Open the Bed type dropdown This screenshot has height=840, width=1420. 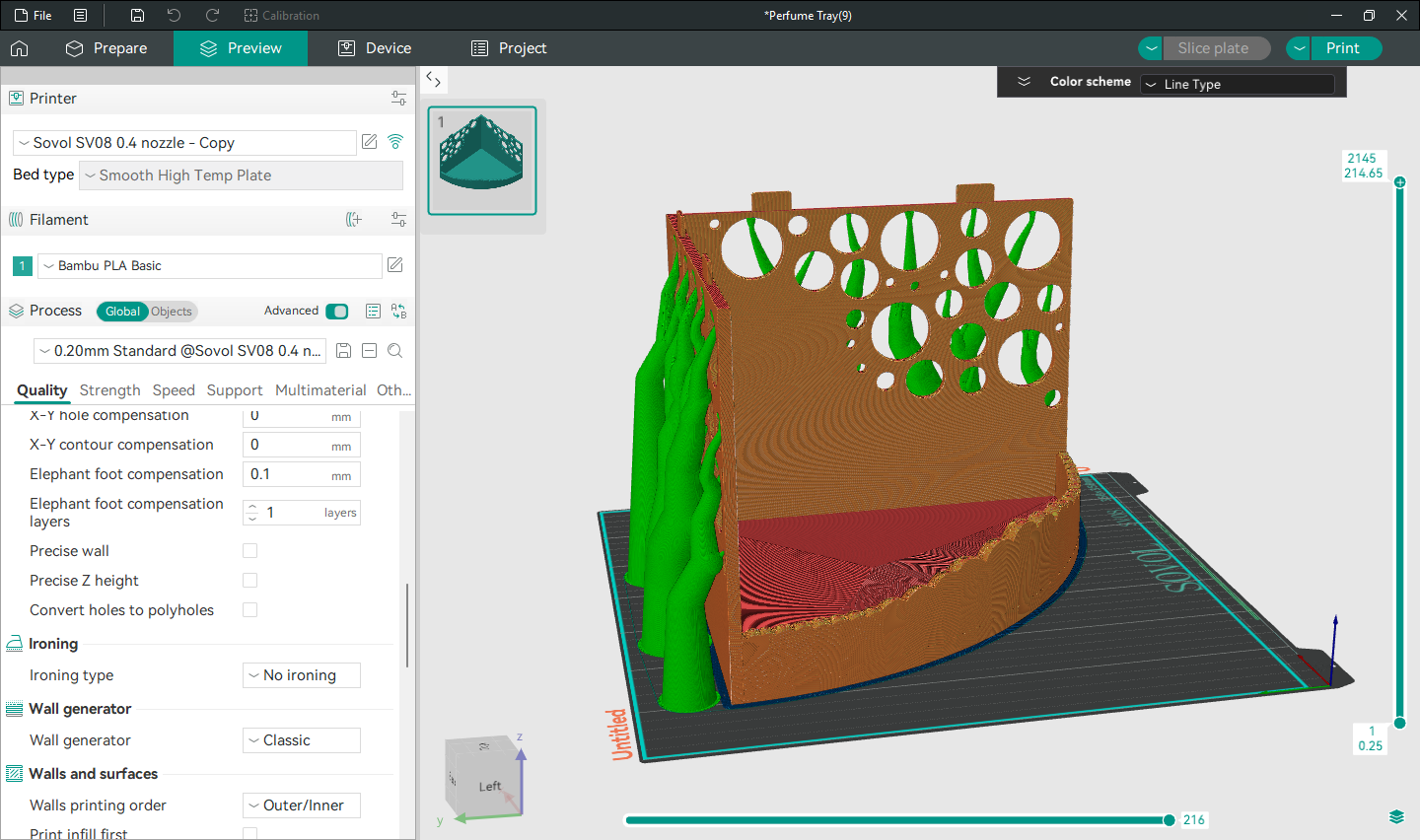241,175
